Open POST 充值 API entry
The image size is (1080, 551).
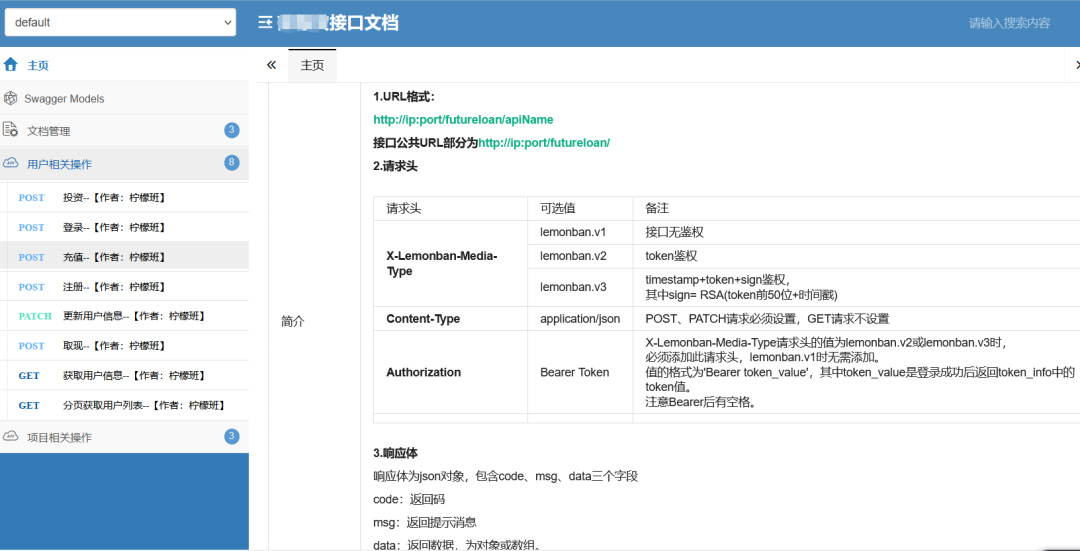(124, 257)
